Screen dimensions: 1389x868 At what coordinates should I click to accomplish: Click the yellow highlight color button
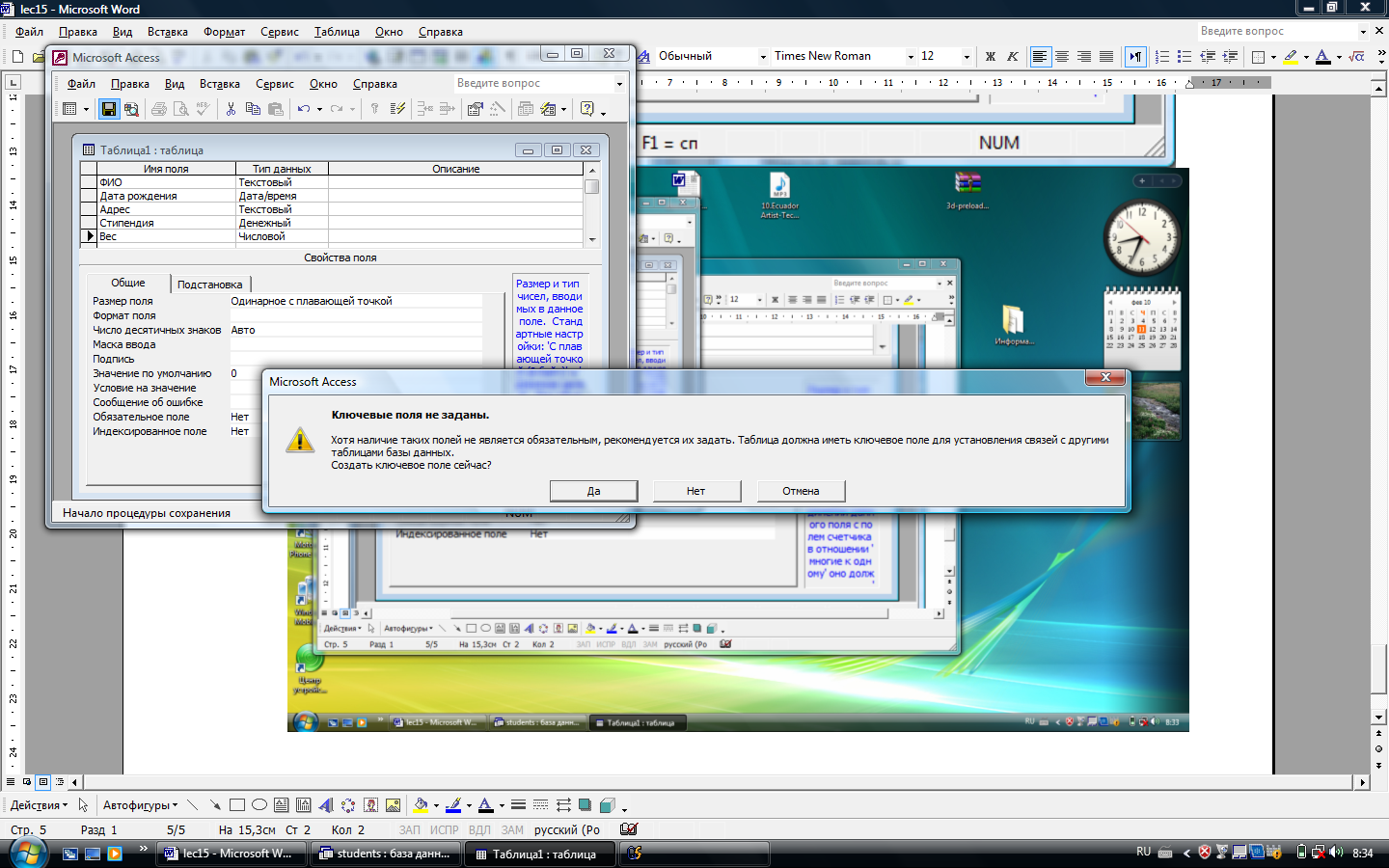pos(1291,57)
